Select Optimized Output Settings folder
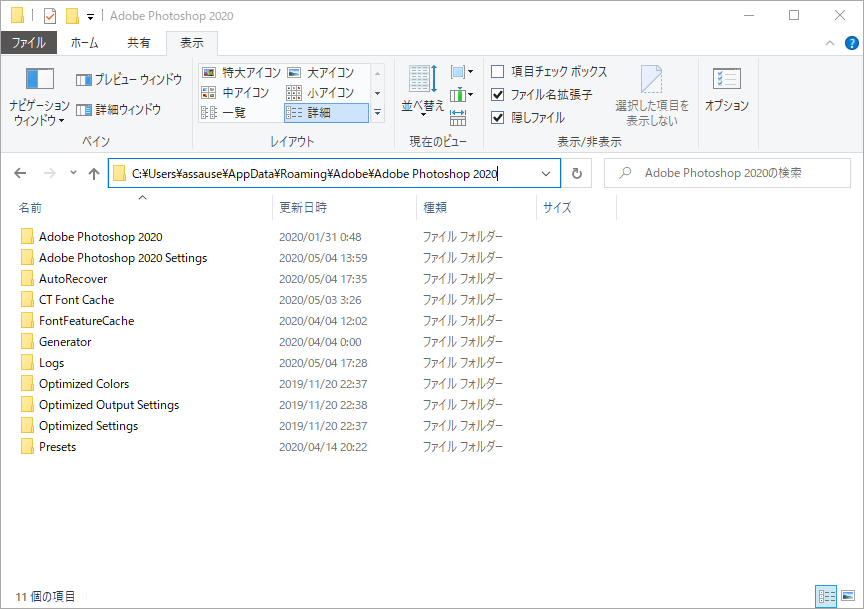 point(100,405)
